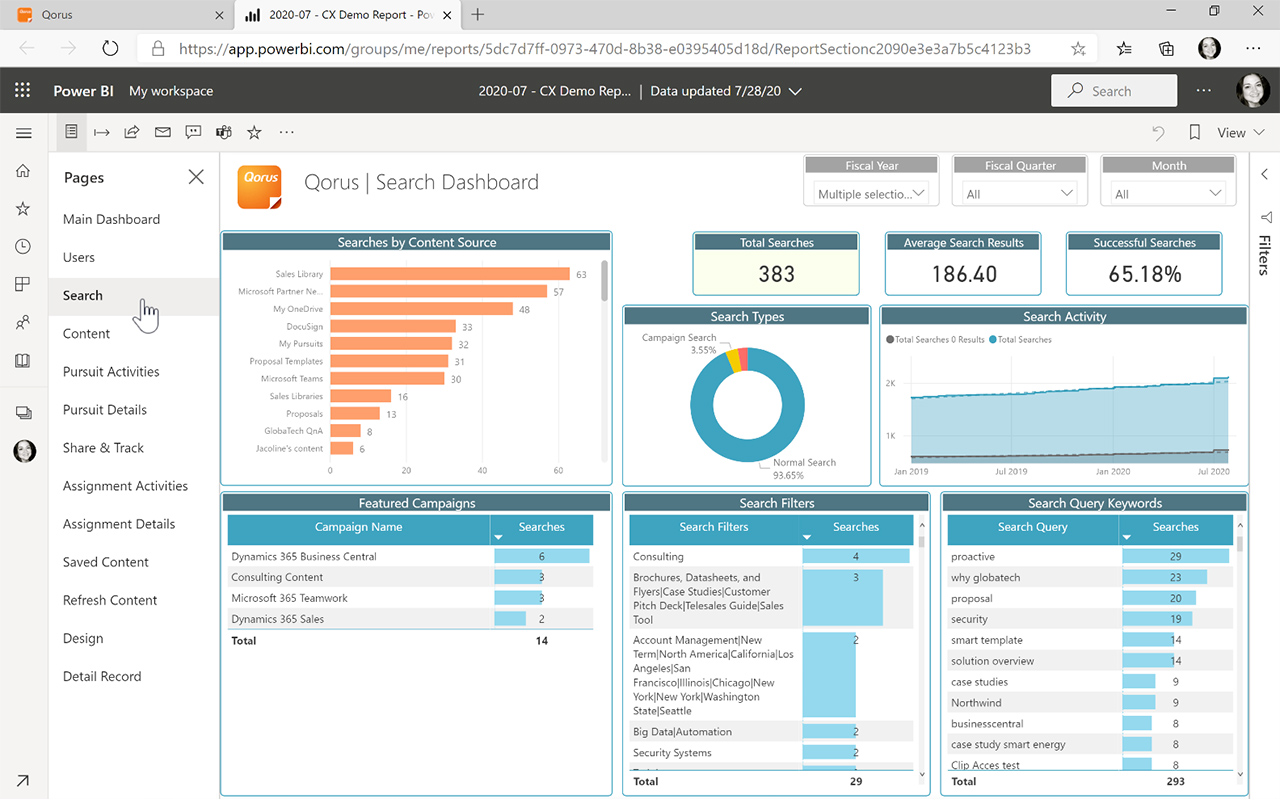Click the Chat in Teams icon

click(x=224, y=132)
